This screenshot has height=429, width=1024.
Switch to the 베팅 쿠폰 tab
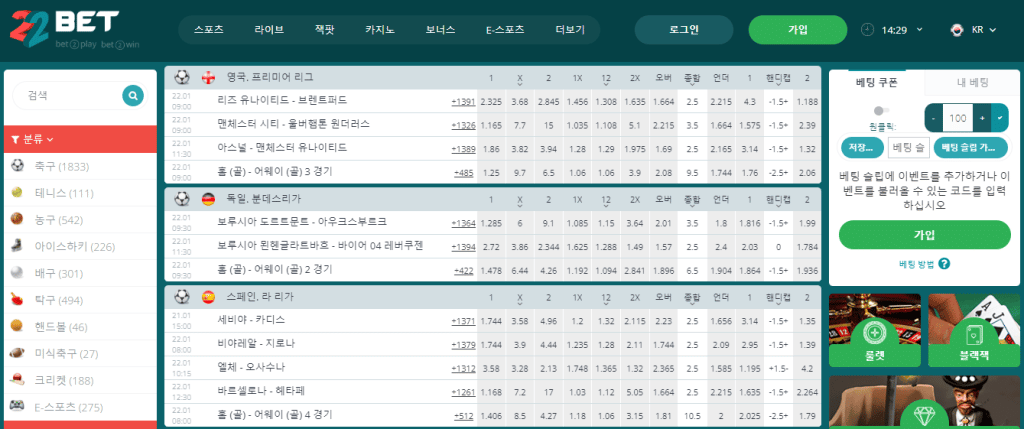point(876,82)
